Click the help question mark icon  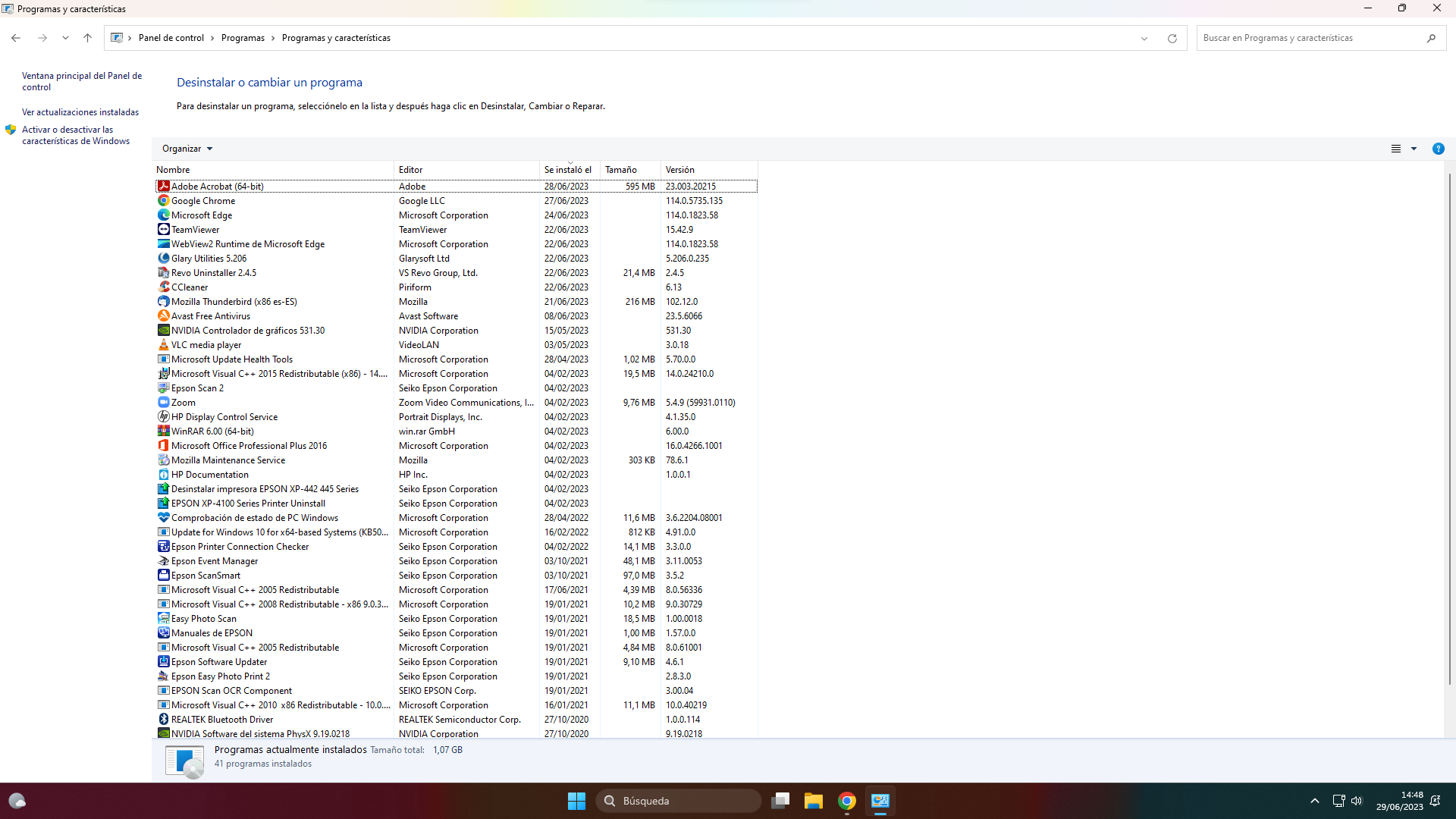click(1438, 149)
